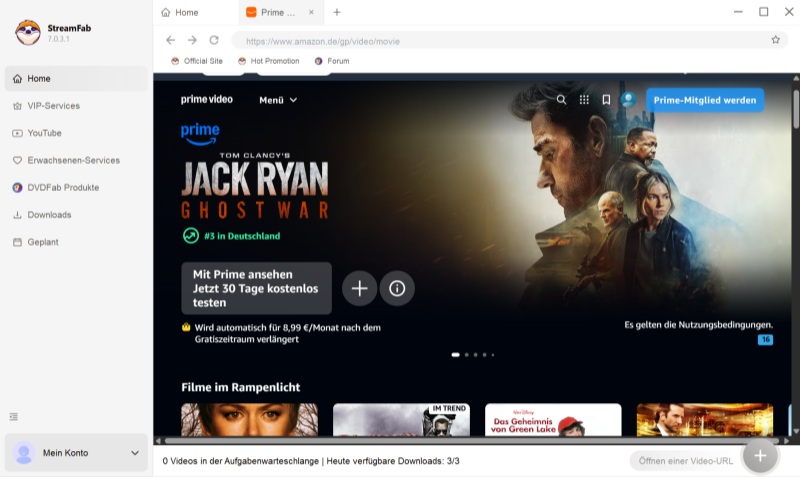The image size is (800, 477).
Task: Click the 8,99 €/Monat renewal notice text
Action: (x=287, y=333)
